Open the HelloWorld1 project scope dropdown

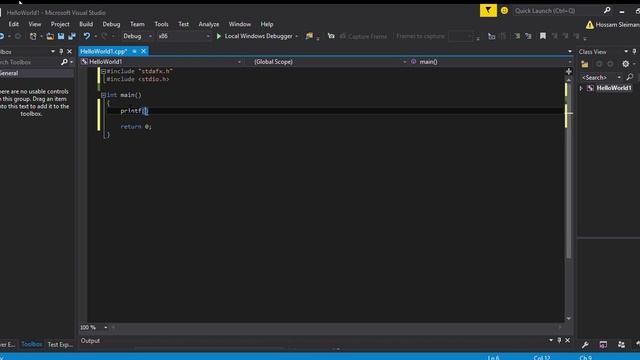click(162, 62)
